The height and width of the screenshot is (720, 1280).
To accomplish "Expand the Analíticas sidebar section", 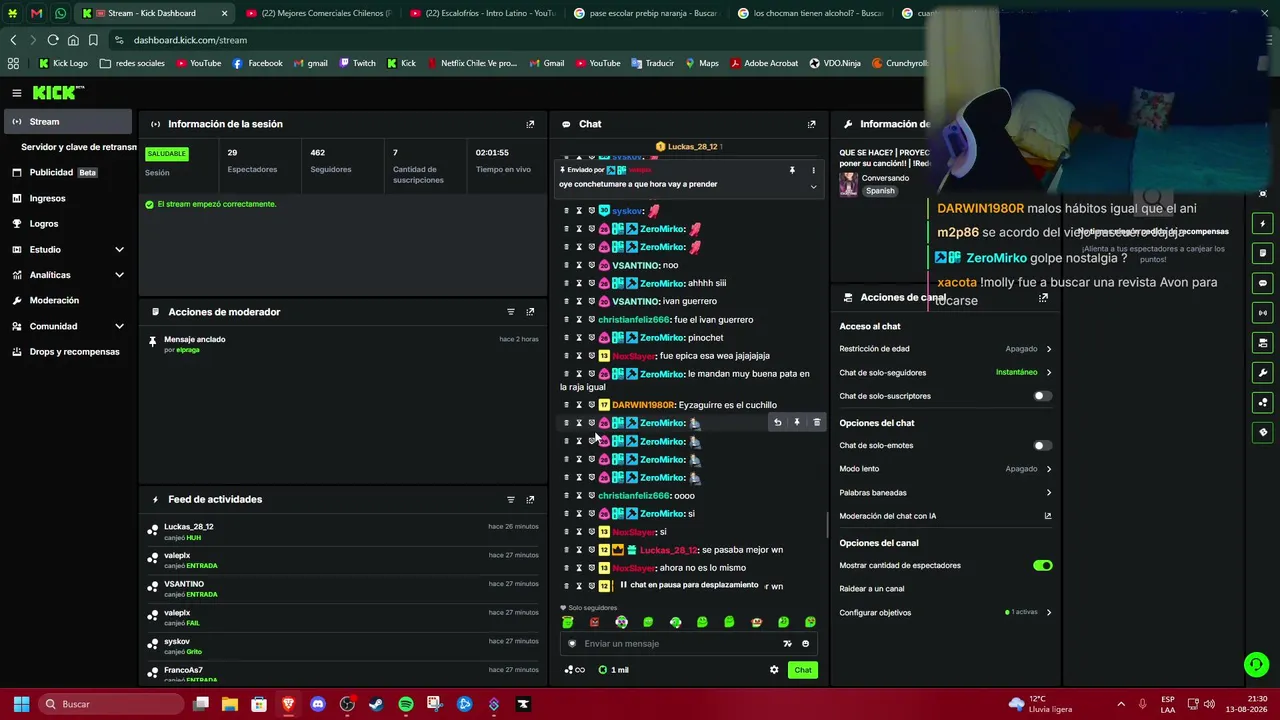I will (x=68, y=275).
